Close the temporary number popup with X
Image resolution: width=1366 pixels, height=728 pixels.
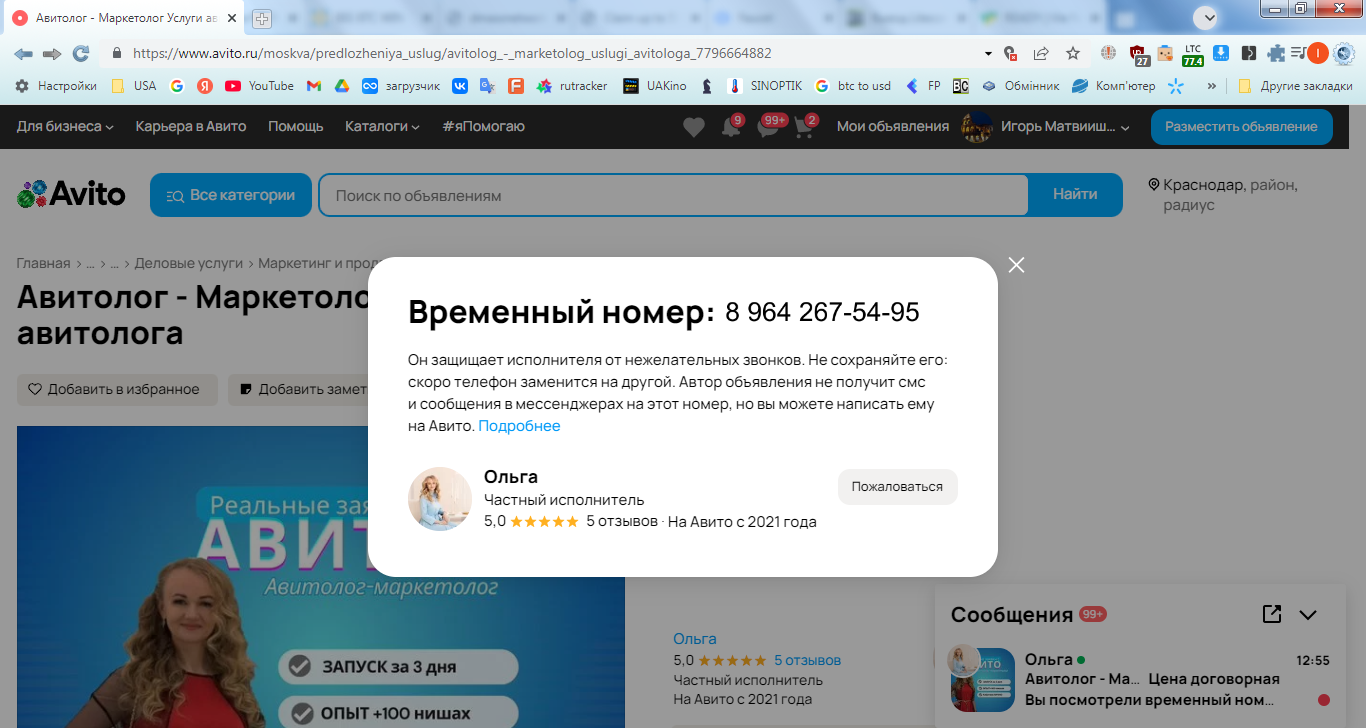click(x=1017, y=265)
